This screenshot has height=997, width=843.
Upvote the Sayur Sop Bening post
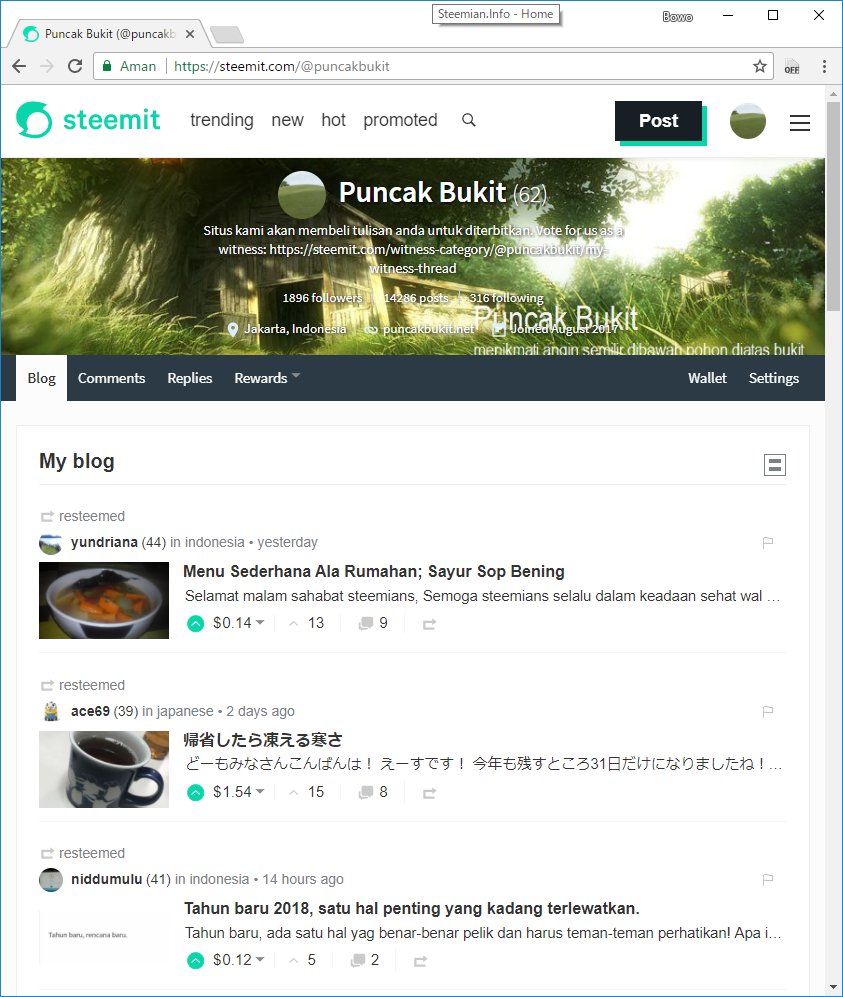(x=196, y=624)
